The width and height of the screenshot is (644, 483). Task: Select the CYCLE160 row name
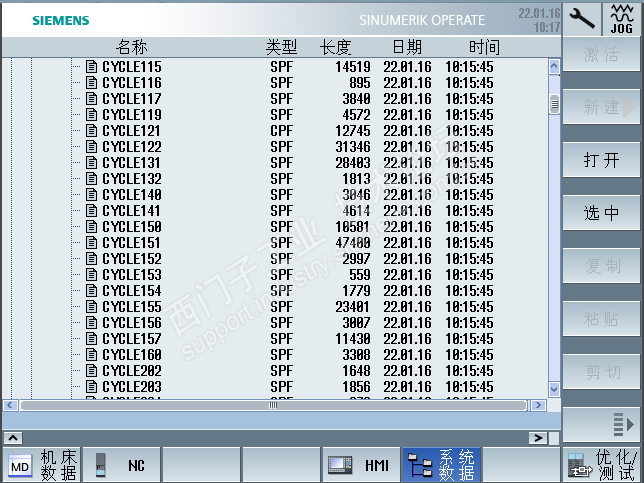click(x=132, y=355)
